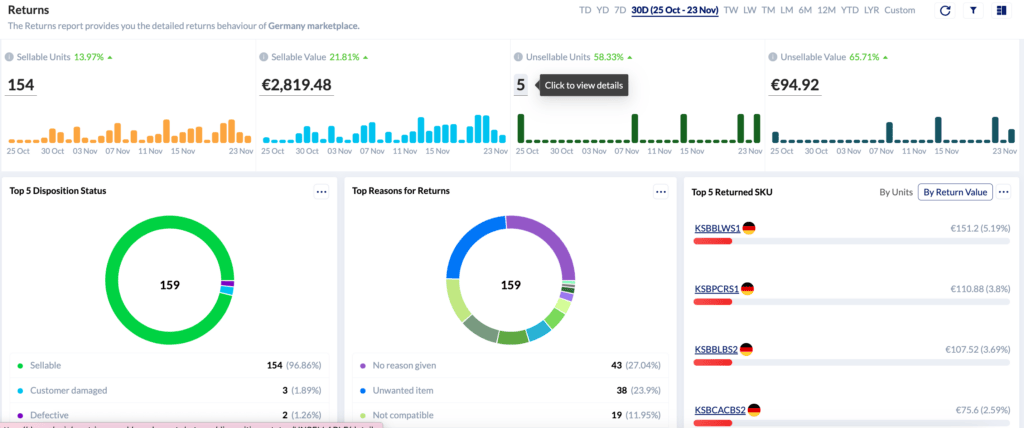Image resolution: width=1024 pixels, height=428 pixels.
Task: Open more options for Top 5 Returned SKU
Action: [1004, 191]
